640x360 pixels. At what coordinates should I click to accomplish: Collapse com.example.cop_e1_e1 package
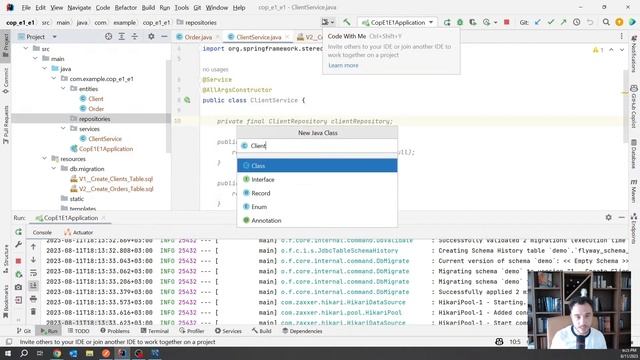click(54, 79)
